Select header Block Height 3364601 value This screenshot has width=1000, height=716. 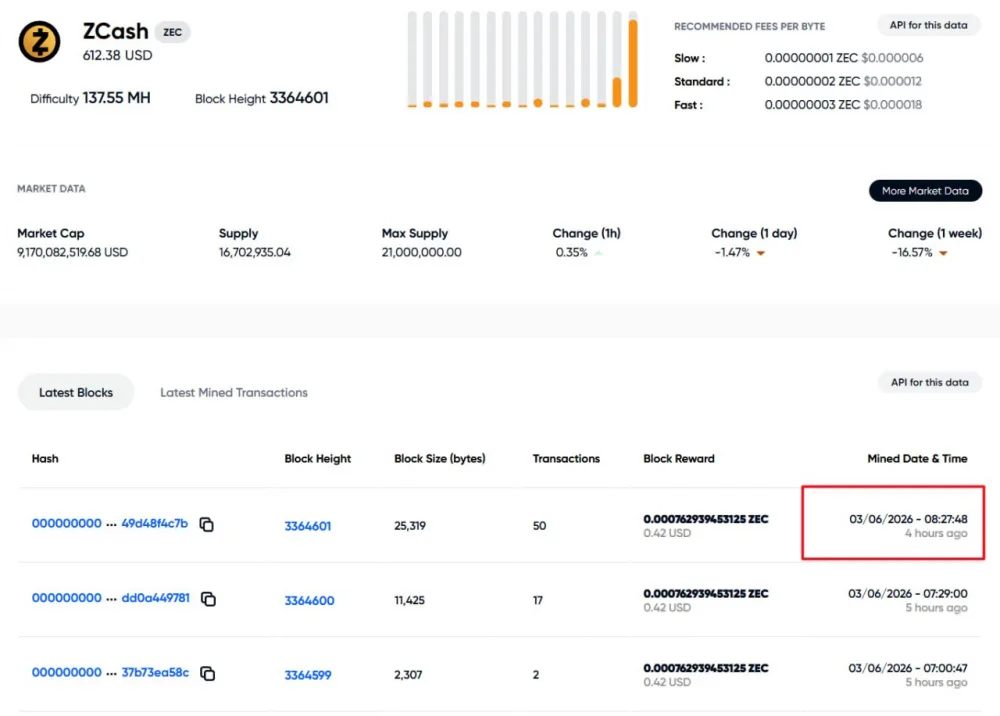299,98
